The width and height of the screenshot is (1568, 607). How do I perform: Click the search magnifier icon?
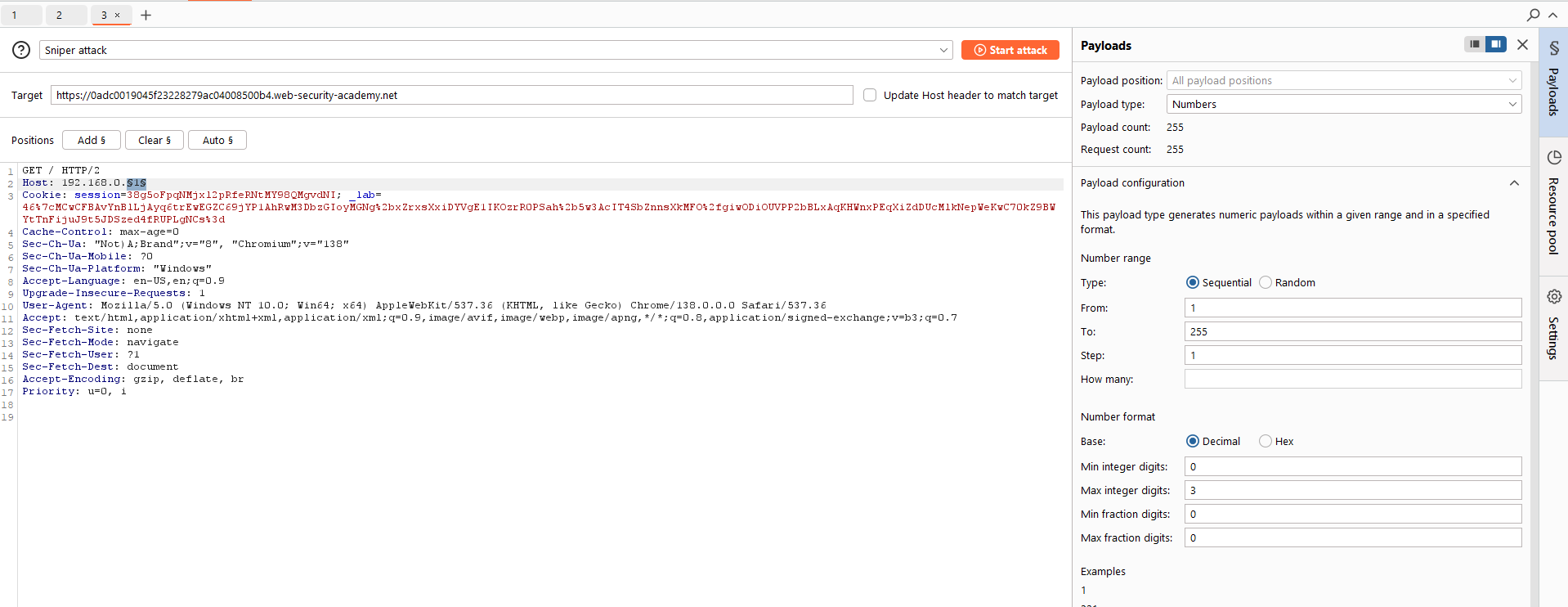click(x=1533, y=15)
